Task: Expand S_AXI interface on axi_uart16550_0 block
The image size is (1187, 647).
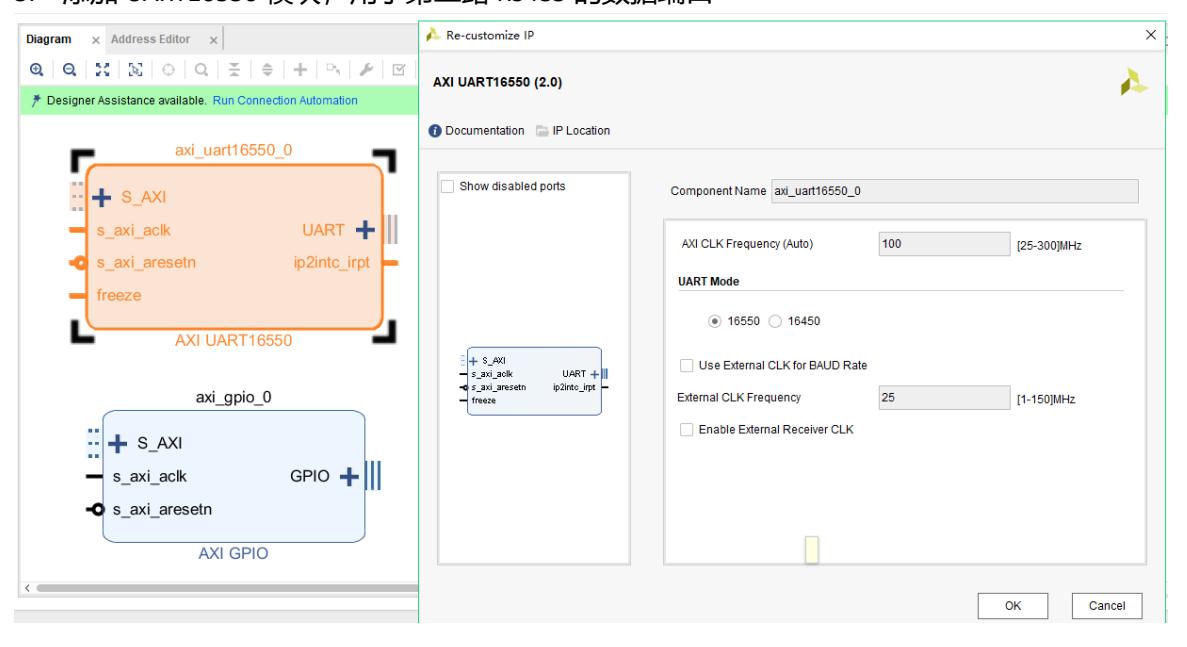Action: coord(103,196)
